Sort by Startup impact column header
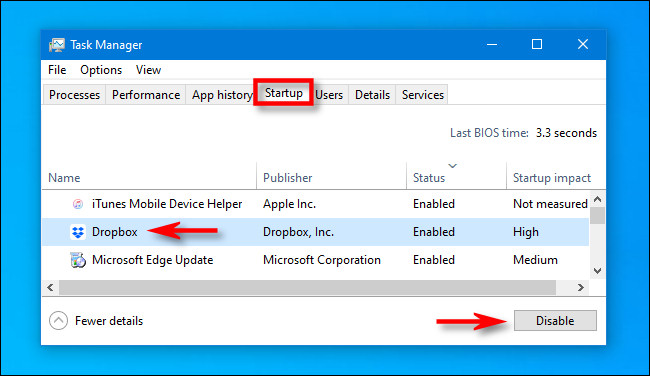Viewport: 650px width, 376px height. 552,177
